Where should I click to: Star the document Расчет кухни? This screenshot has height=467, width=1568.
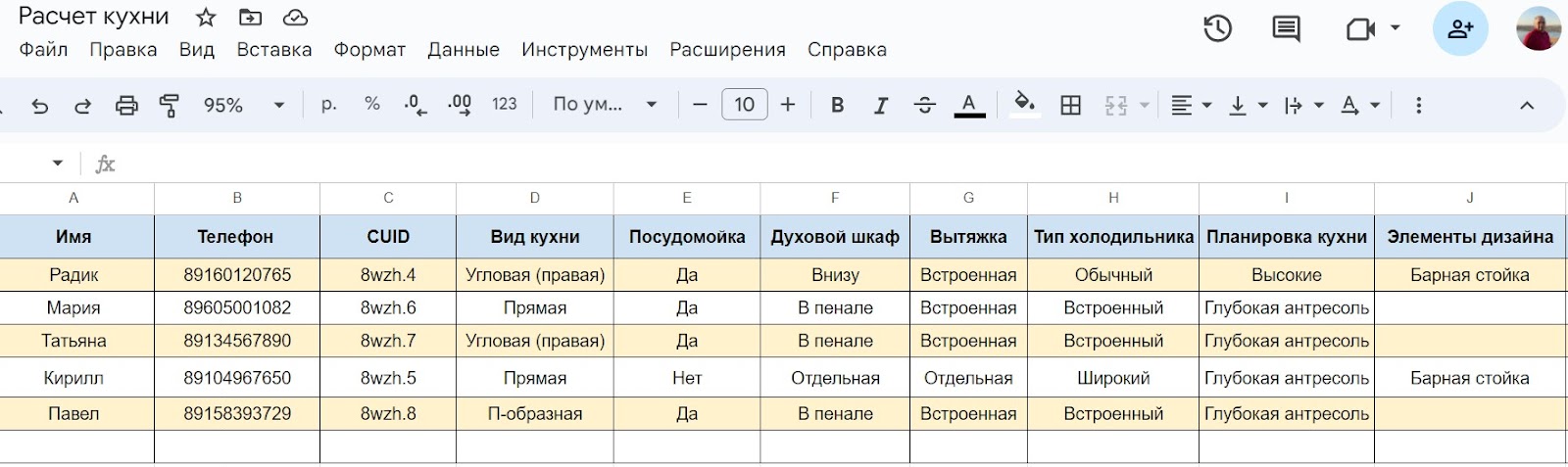click(x=206, y=18)
